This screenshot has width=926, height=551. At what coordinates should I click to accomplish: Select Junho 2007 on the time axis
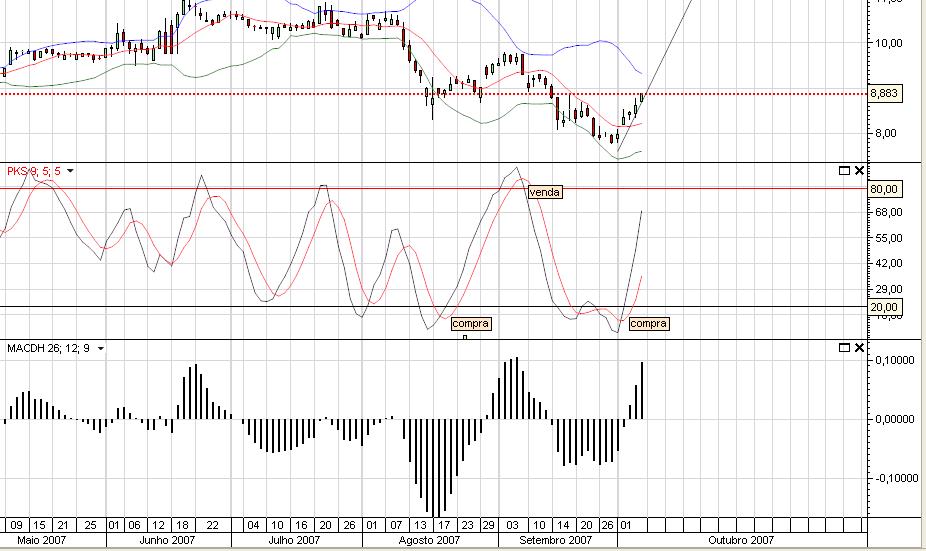[167, 540]
